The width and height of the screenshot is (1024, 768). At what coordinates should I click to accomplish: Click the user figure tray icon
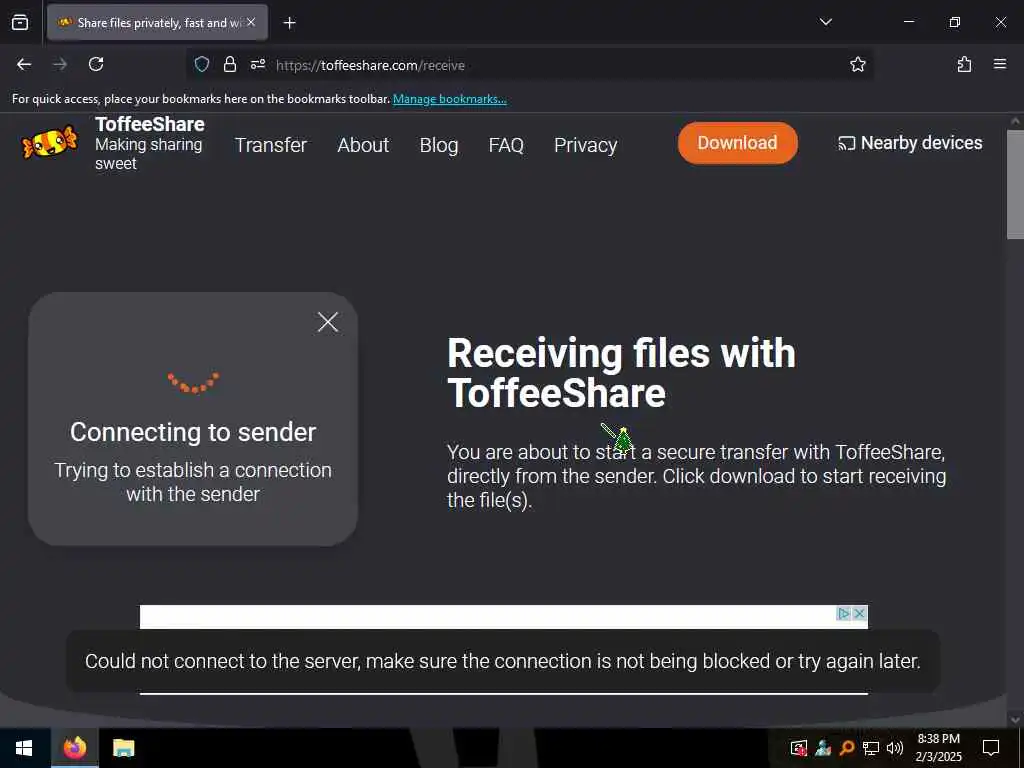(823, 748)
